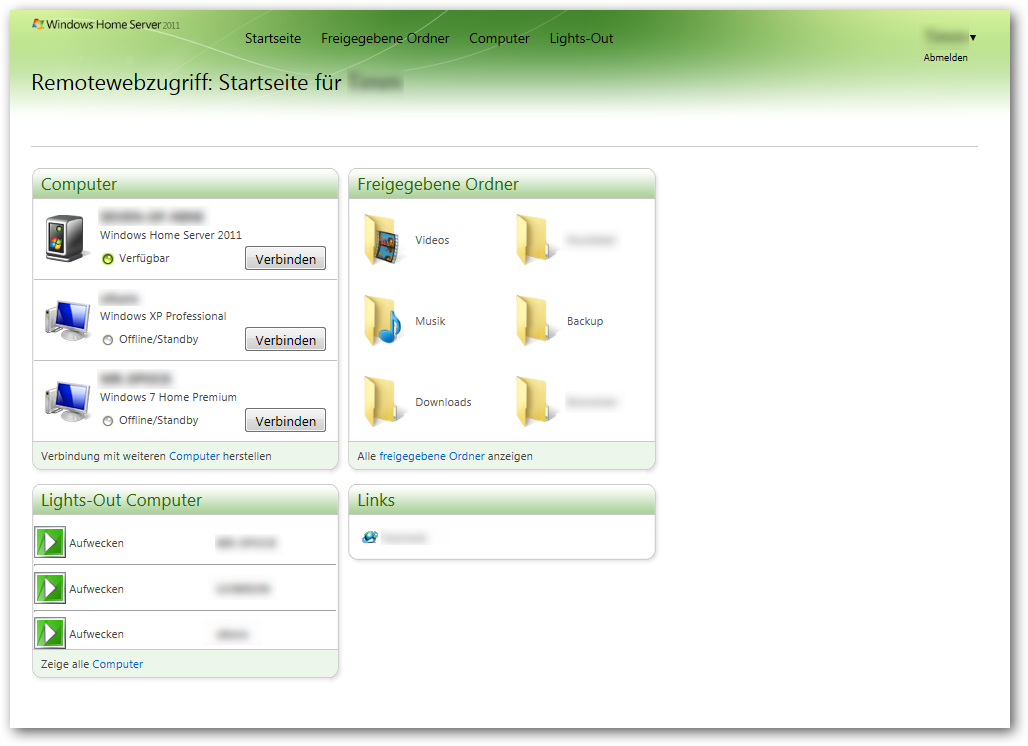
Task: Open the blurred-name folder beside Videos
Action: (534, 240)
